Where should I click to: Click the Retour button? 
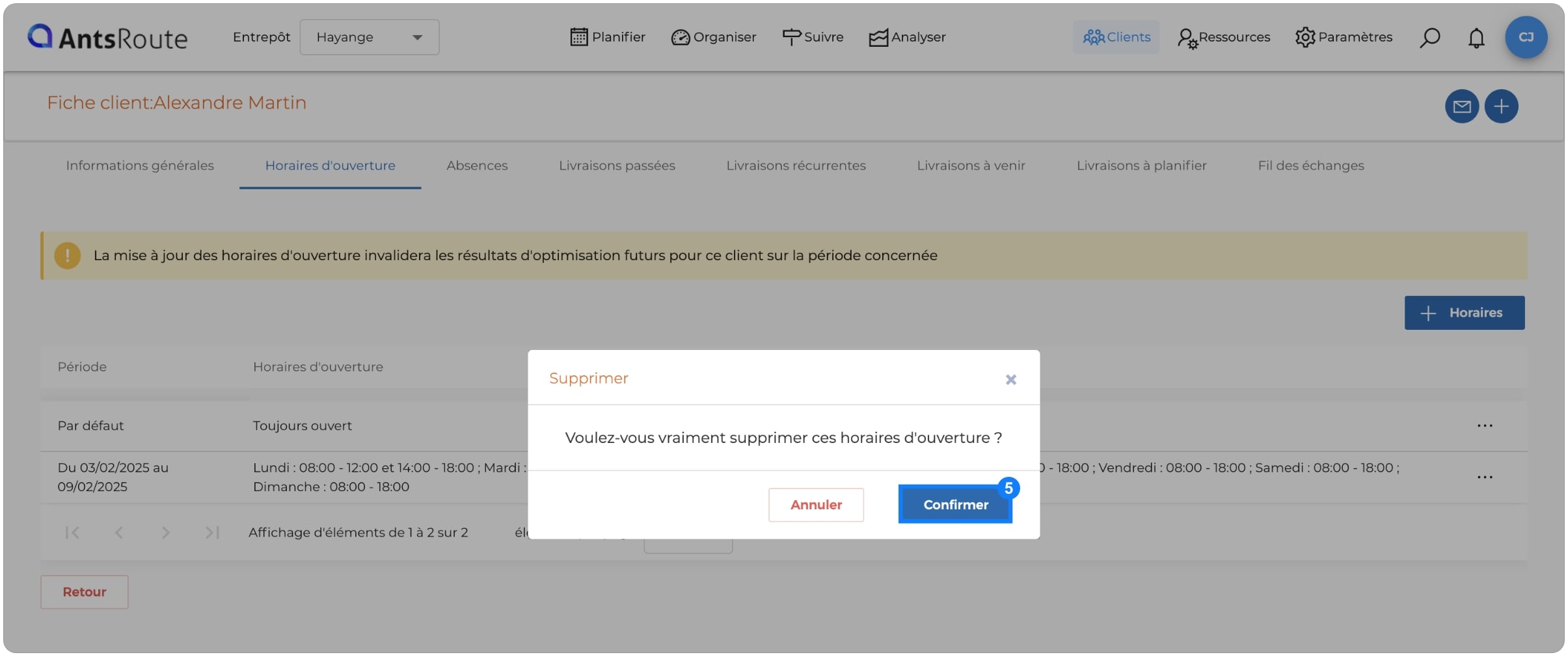pyautogui.click(x=85, y=592)
